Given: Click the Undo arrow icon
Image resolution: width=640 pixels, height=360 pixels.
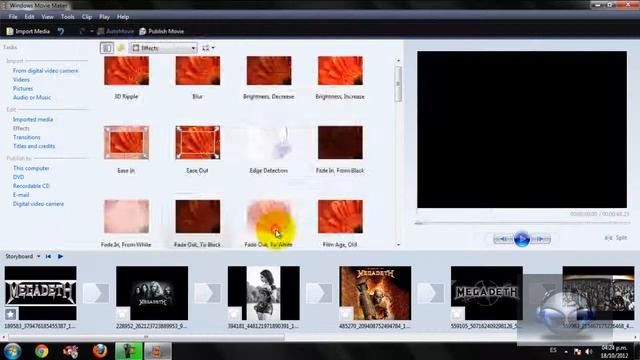Looking at the screenshot, I should (x=61, y=31).
